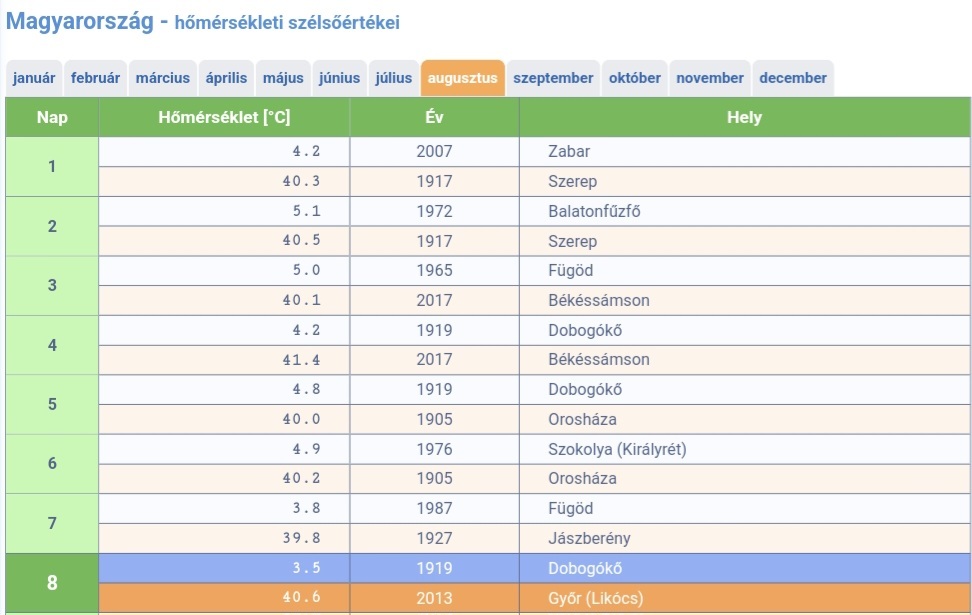Select the november tab
The image size is (972, 615).
710,77
